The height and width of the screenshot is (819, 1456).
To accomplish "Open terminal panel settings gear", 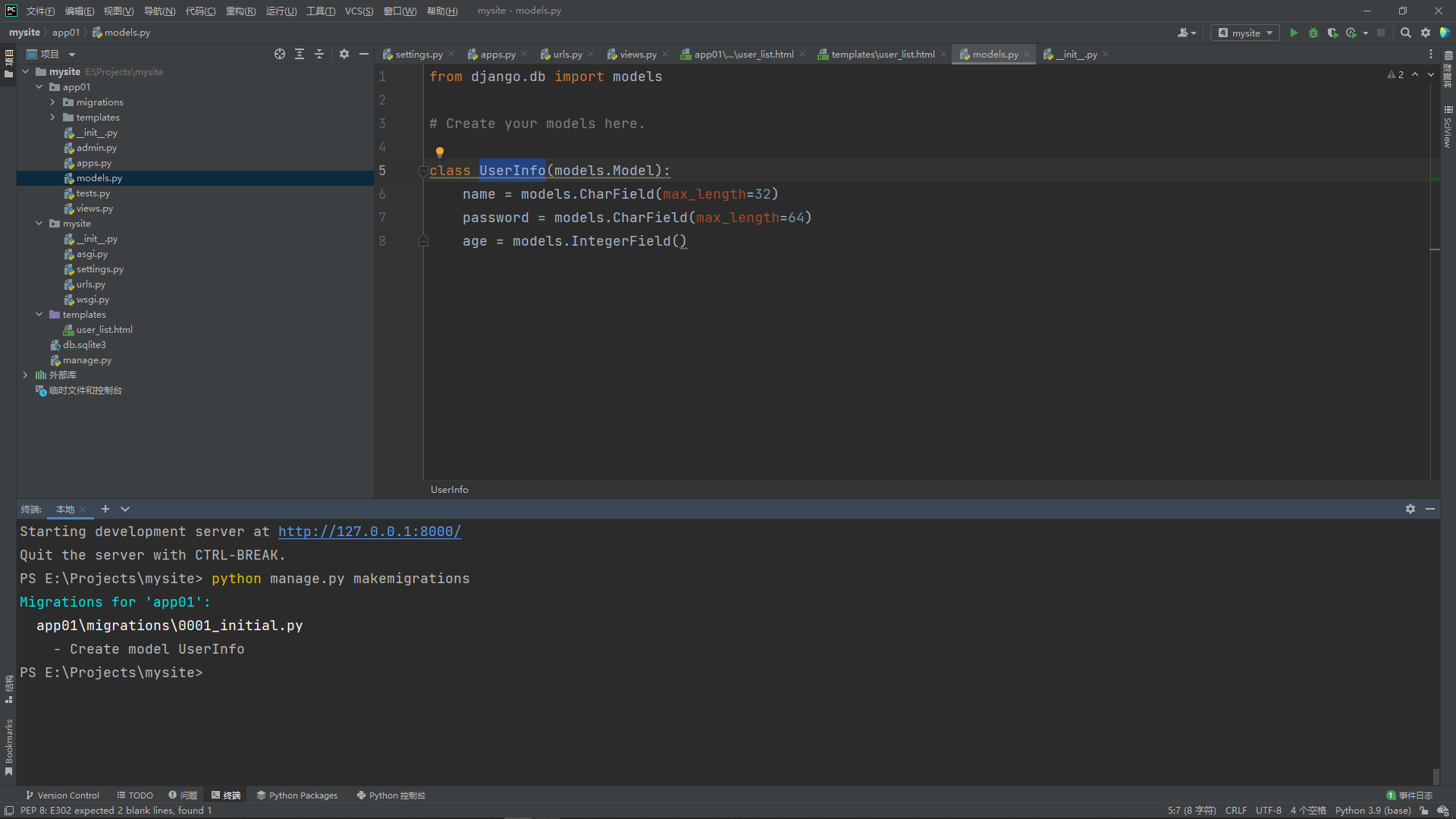I will 1410,509.
